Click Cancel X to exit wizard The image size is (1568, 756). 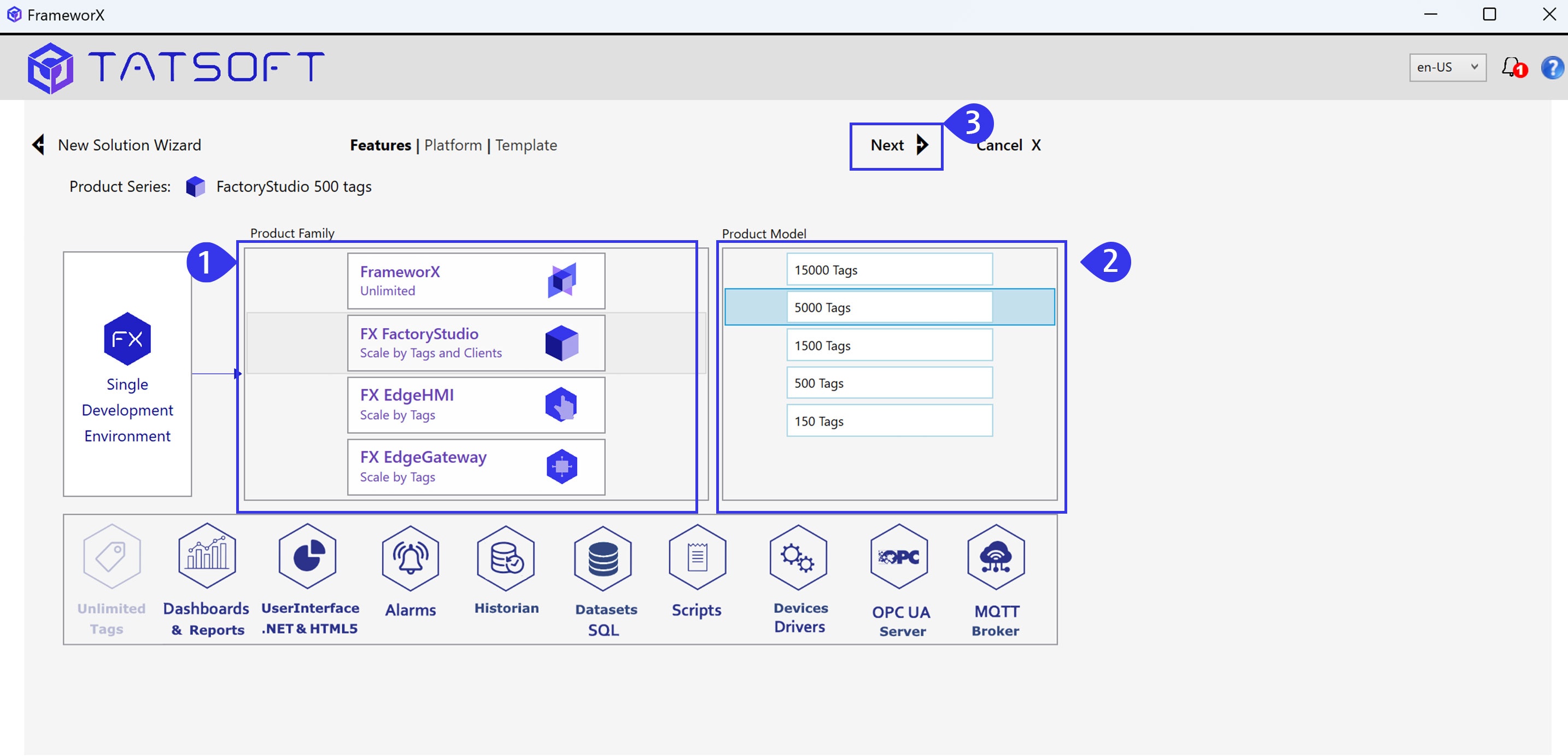1009,145
